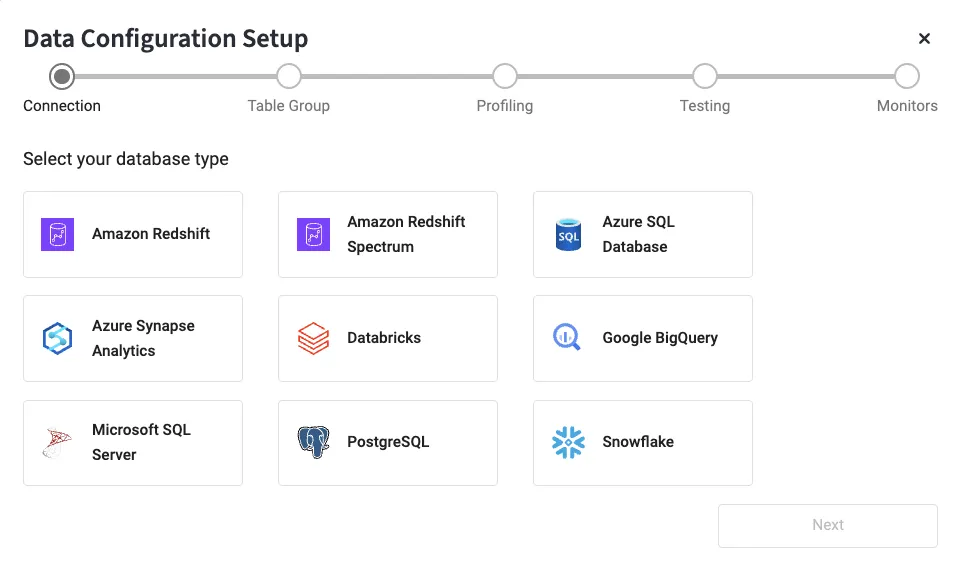Image resolution: width=960 pixels, height=565 pixels.
Task: Click the Azure Synapse Analytics hexagon icon
Action: [58, 338]
